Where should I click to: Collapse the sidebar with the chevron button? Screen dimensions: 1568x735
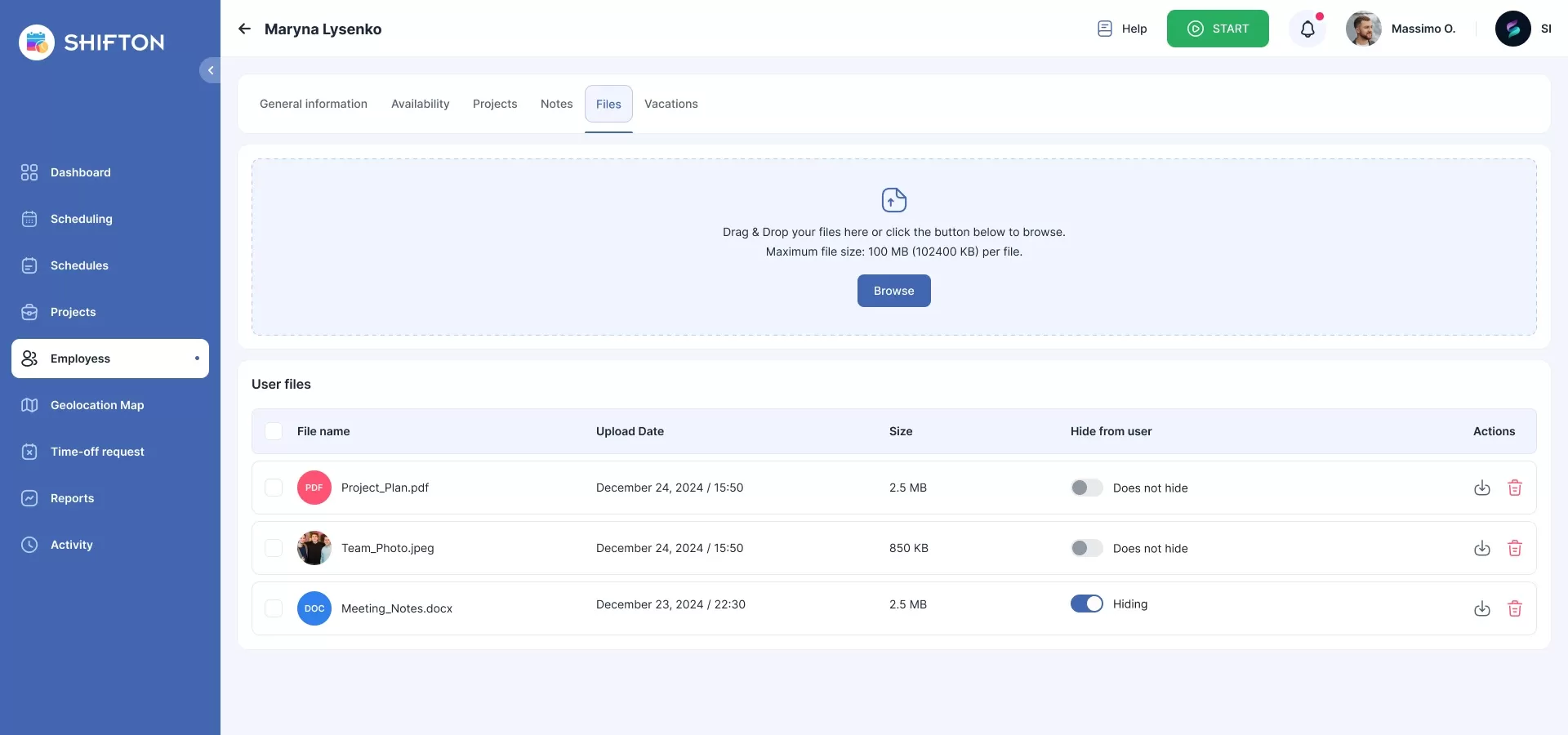pos(210,70)
